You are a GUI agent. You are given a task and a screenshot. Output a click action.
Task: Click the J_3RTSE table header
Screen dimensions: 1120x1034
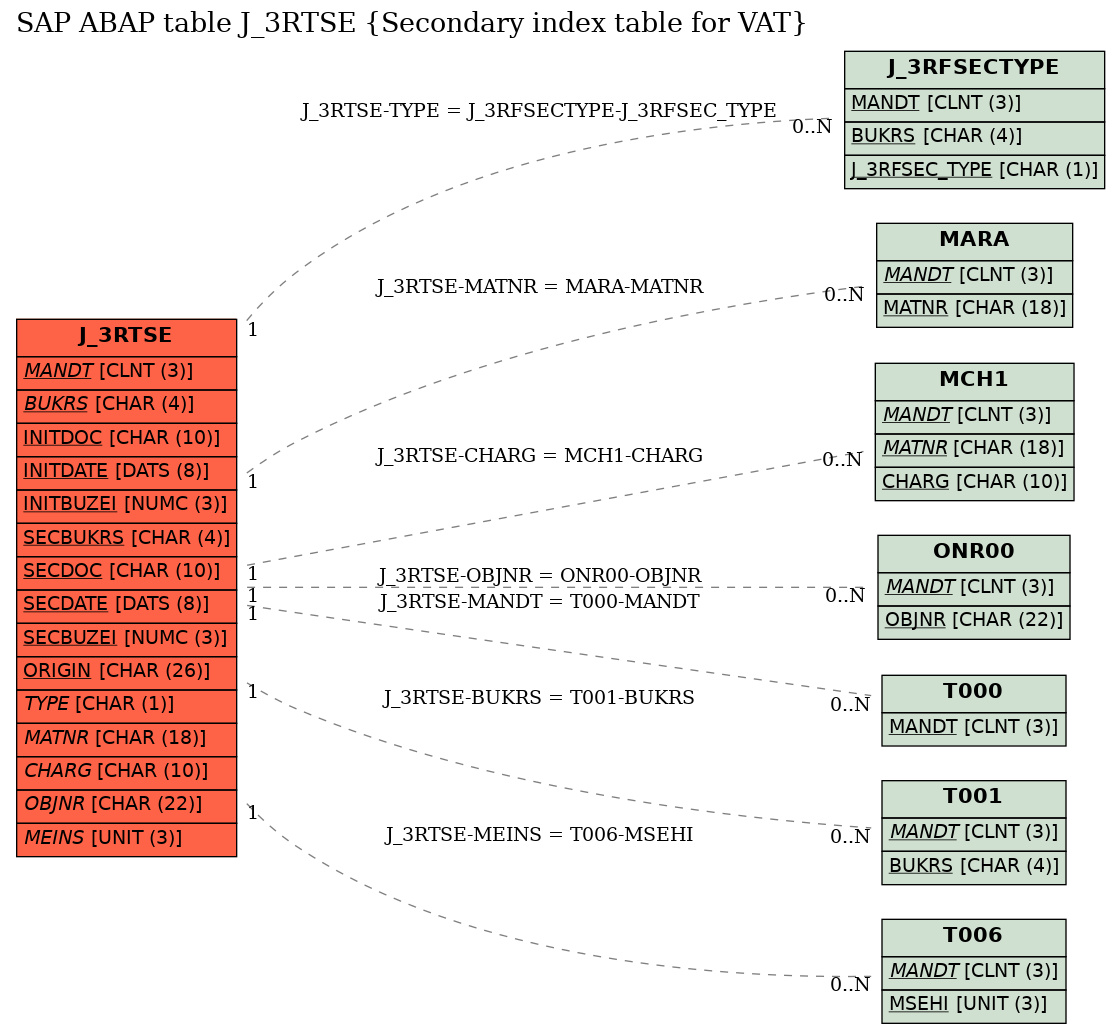(x=126, y=338)
